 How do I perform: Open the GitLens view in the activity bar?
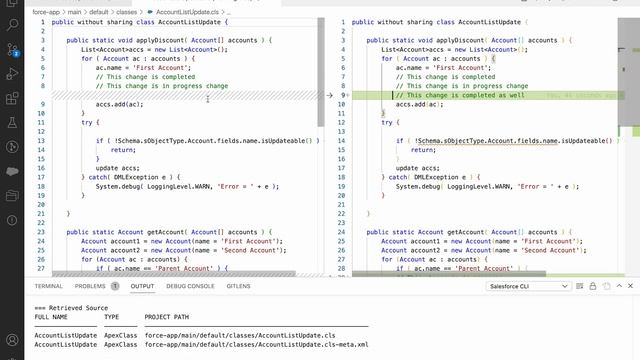click(x=12, y=147)
